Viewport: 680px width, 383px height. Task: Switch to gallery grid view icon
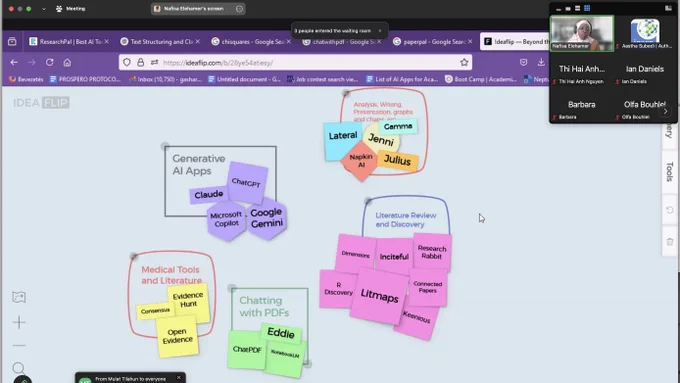(587, 8)
